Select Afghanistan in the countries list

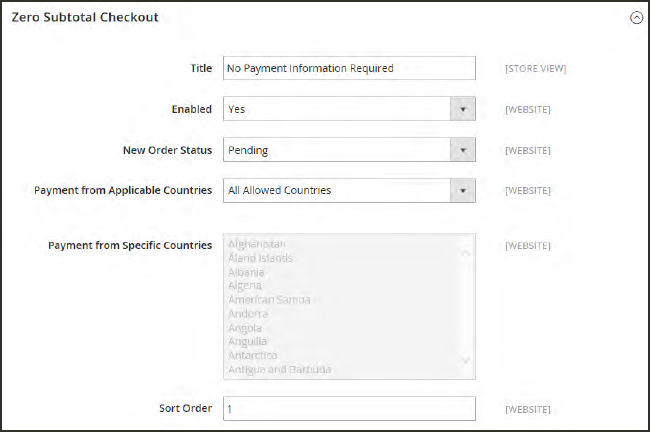258,244
